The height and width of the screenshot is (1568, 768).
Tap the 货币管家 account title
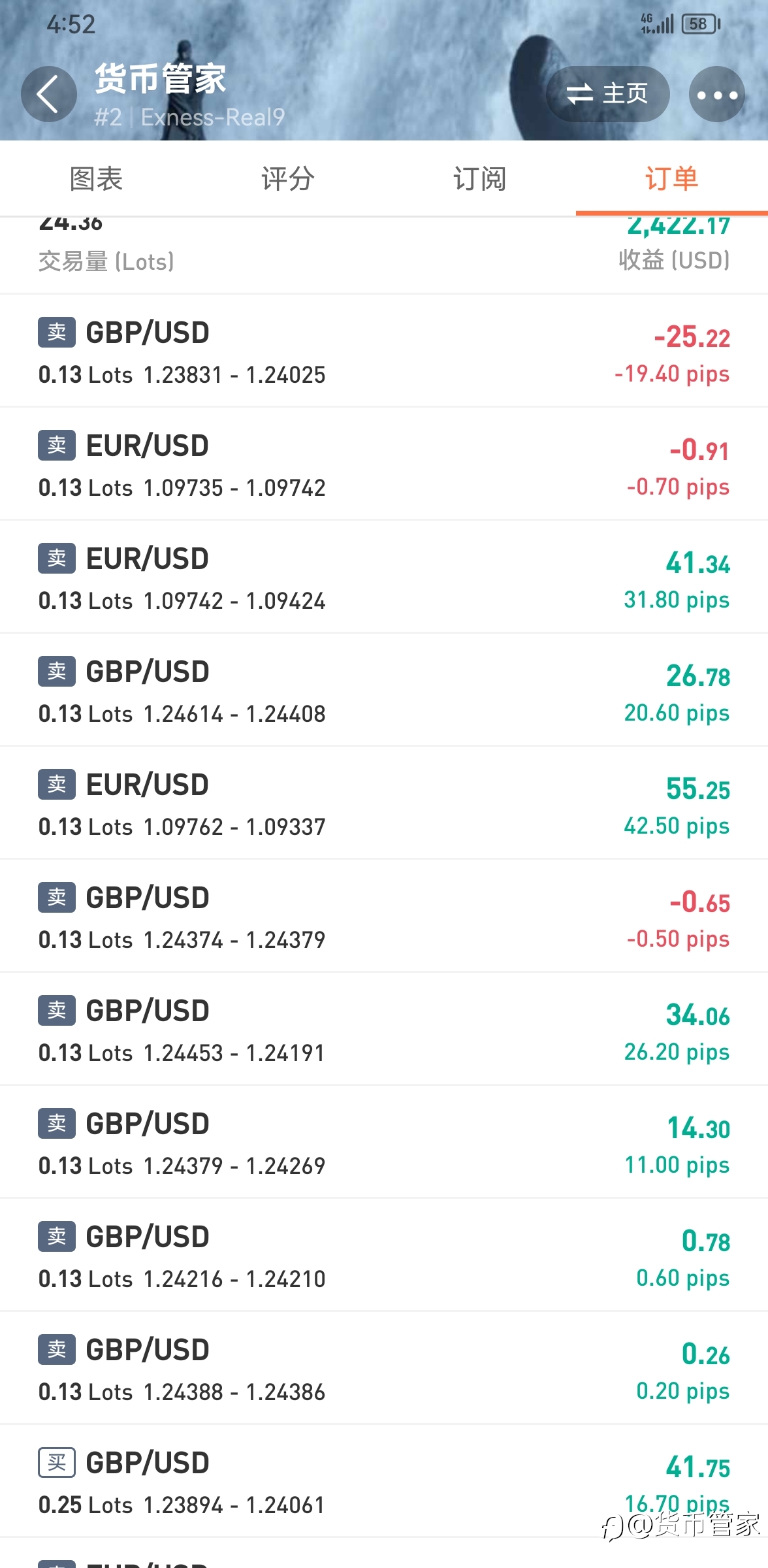(161, 78)
